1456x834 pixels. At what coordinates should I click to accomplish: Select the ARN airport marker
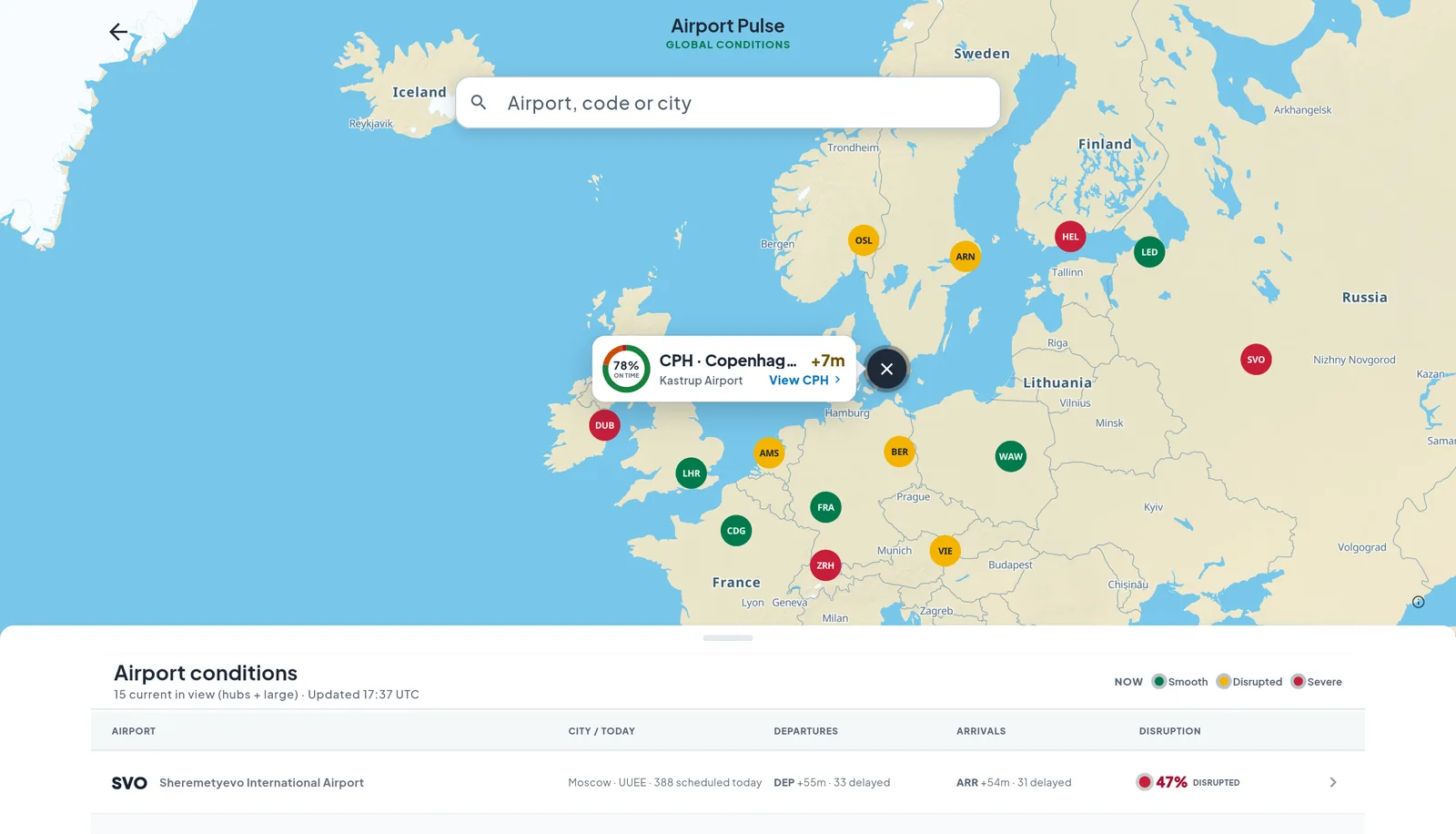point(966,257)
